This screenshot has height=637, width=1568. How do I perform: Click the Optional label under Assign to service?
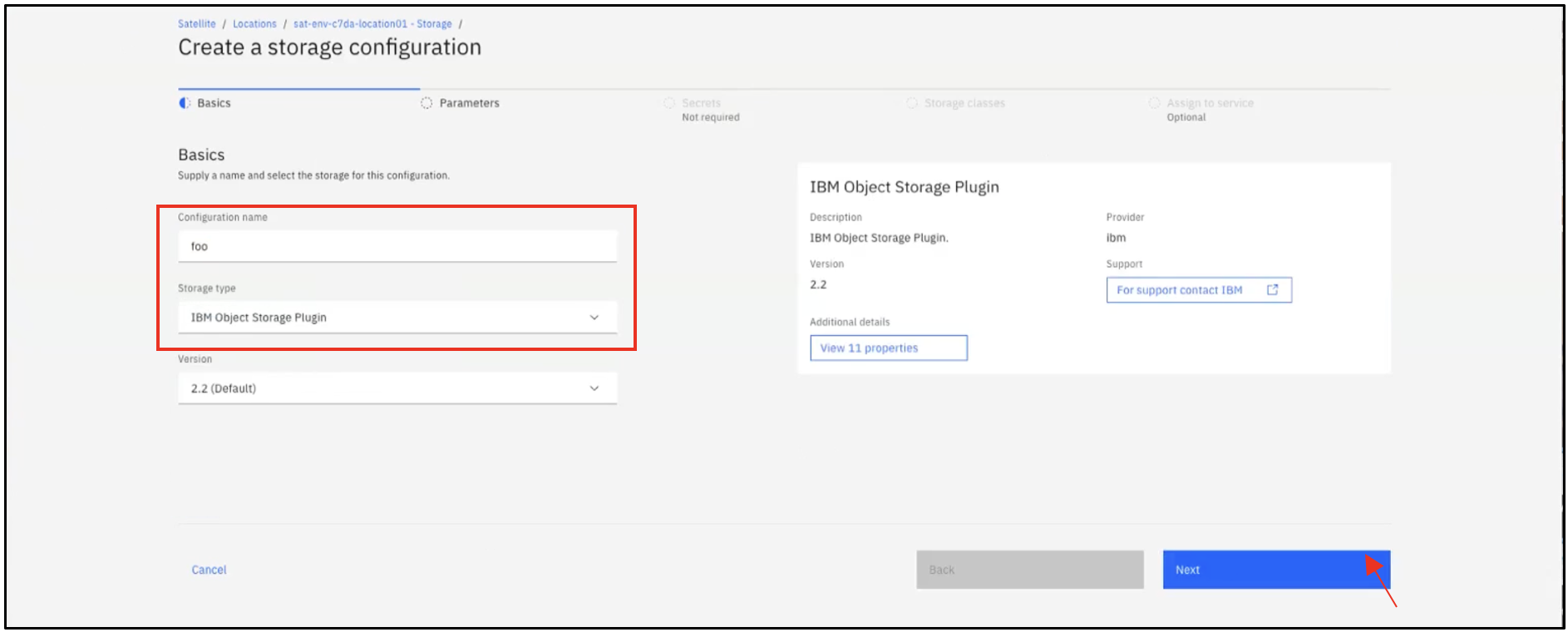click(x=1186, y=117)
